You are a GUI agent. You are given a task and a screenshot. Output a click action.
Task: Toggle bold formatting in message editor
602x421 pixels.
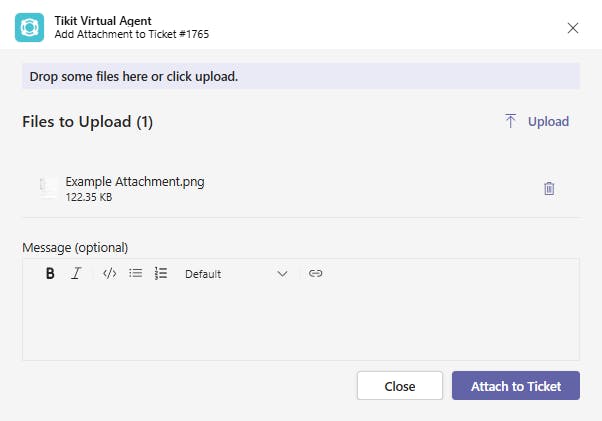[50, 273]
